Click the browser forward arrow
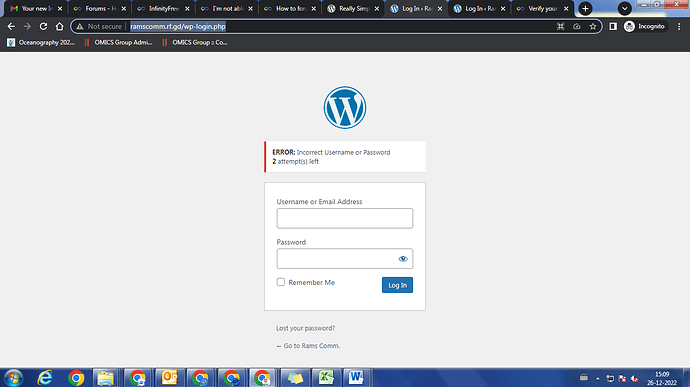The image size is (690, 387). click(27, 26)
